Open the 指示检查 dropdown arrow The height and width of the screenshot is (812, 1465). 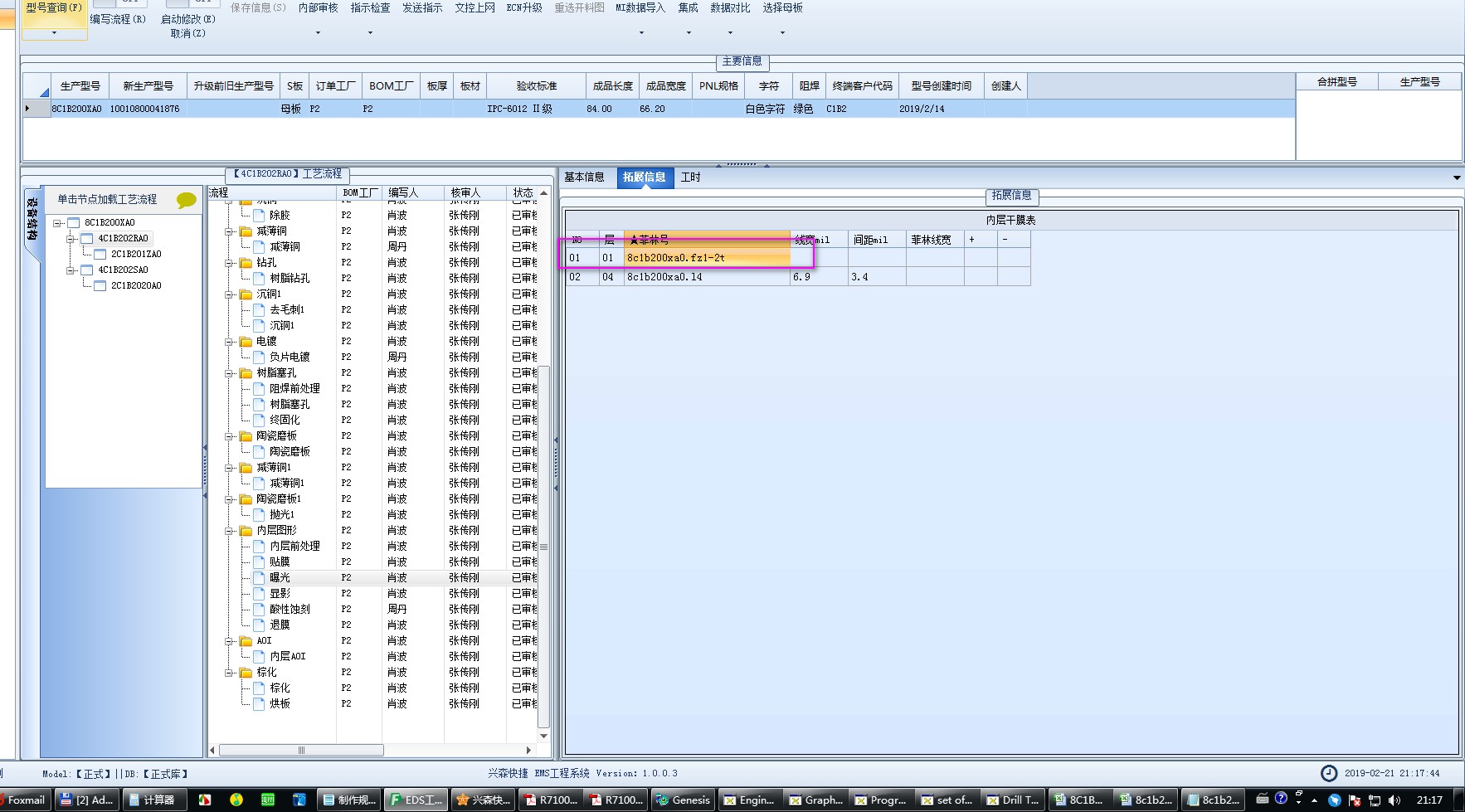click(370, 33)
